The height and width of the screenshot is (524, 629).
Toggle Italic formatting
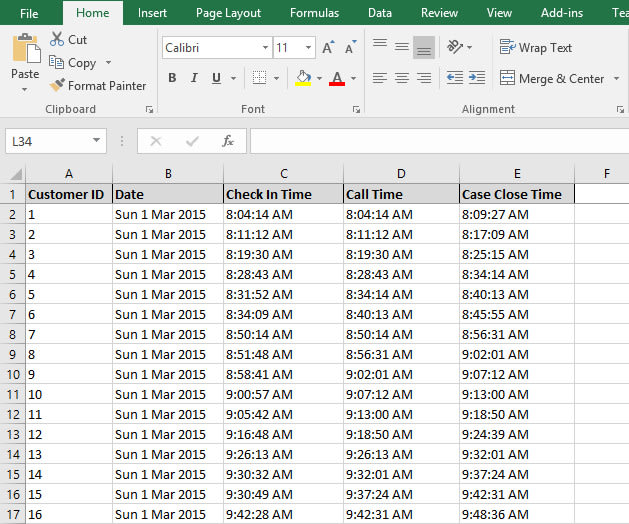tap(194, 78)
